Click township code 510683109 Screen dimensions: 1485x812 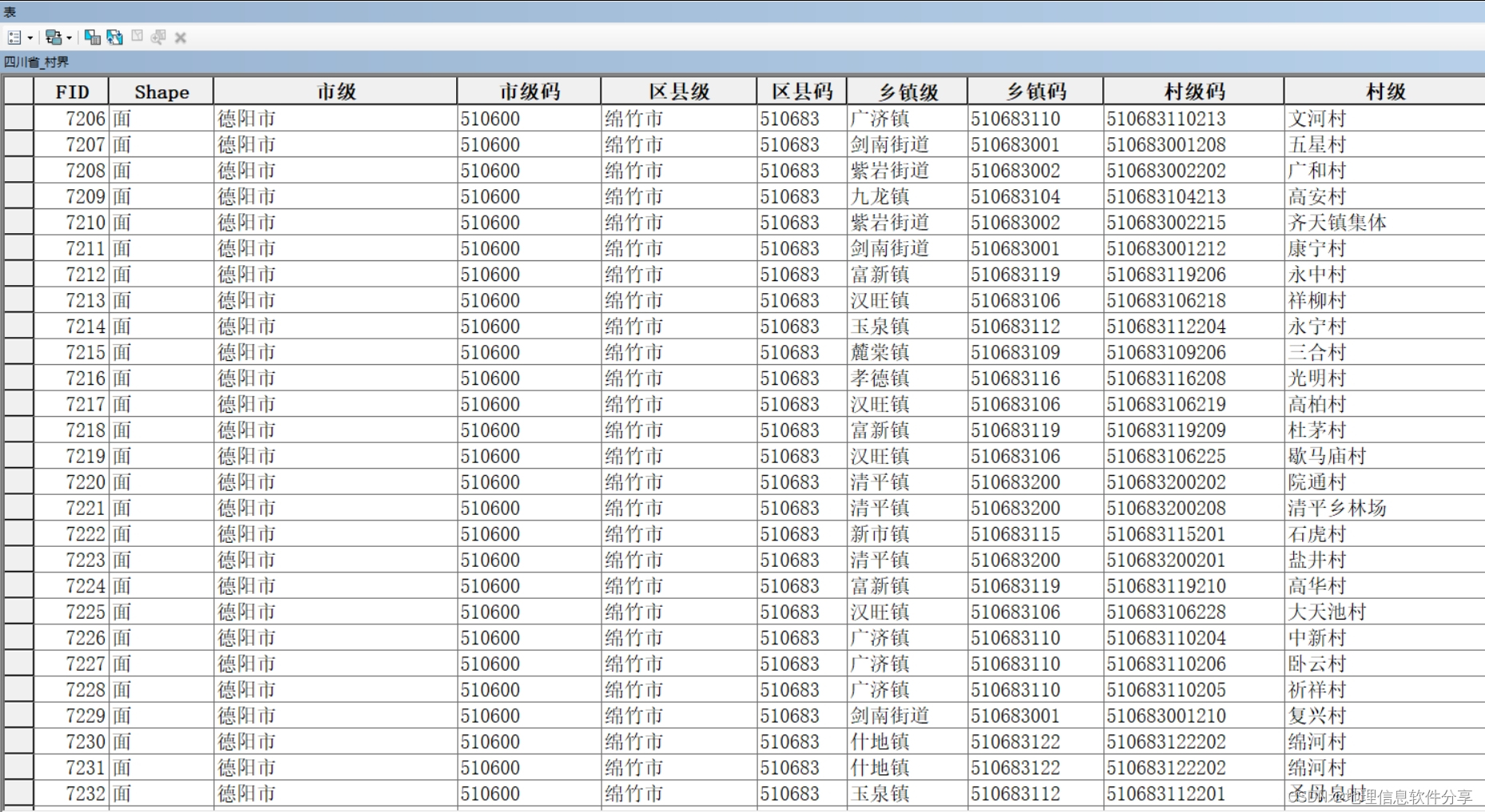[x=1015, y=352]
